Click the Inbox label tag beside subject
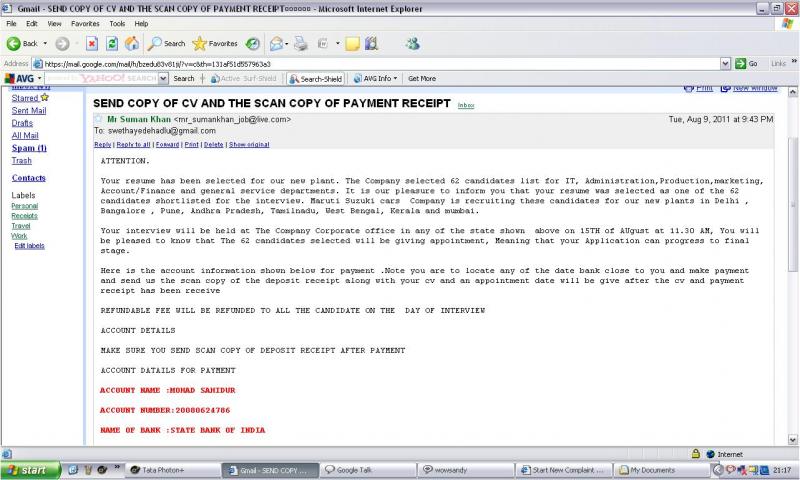The image size is (800, 480). point(466,106)
